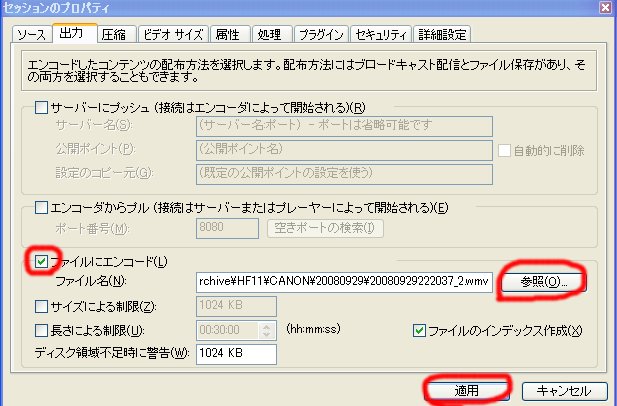Click the 設定のコピー元(G): label
Viewport: 617px width, 406px height.
(104, 173)
